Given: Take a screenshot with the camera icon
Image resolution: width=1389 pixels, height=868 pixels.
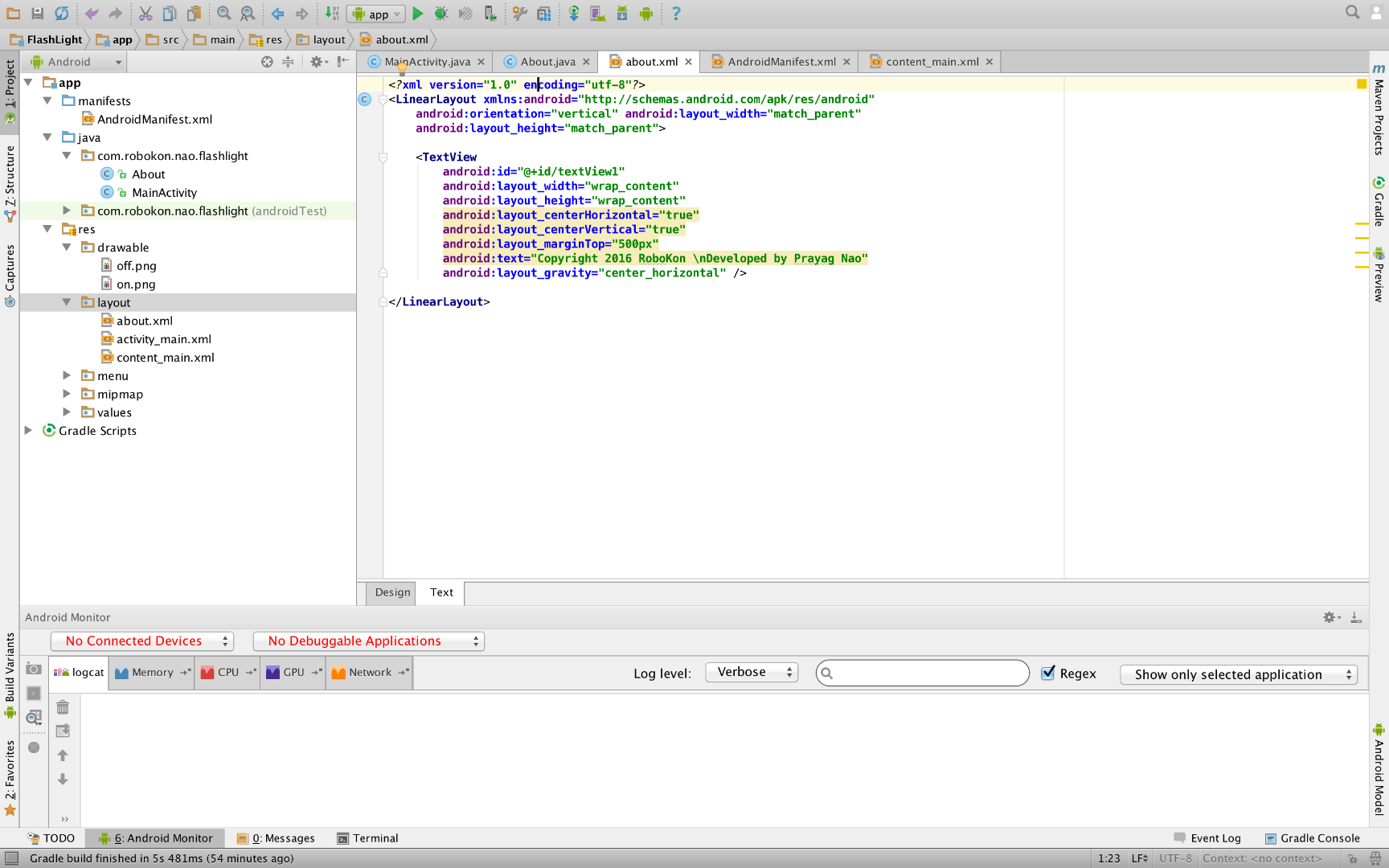Looking at the screenshot, I should pyautogui.click(x=34, y=669).
